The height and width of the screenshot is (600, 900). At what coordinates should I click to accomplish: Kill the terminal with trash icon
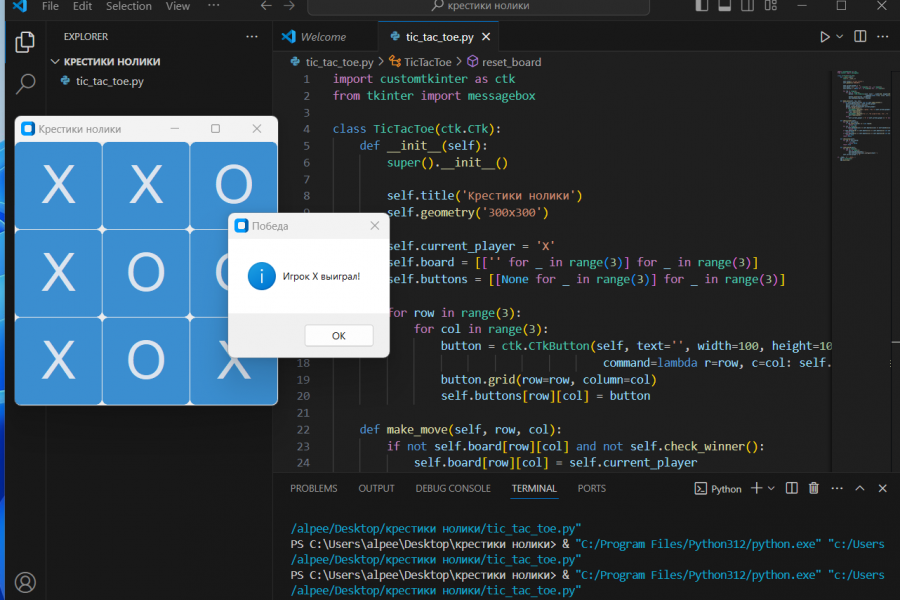pyautogui.click(x=814, y=488)
